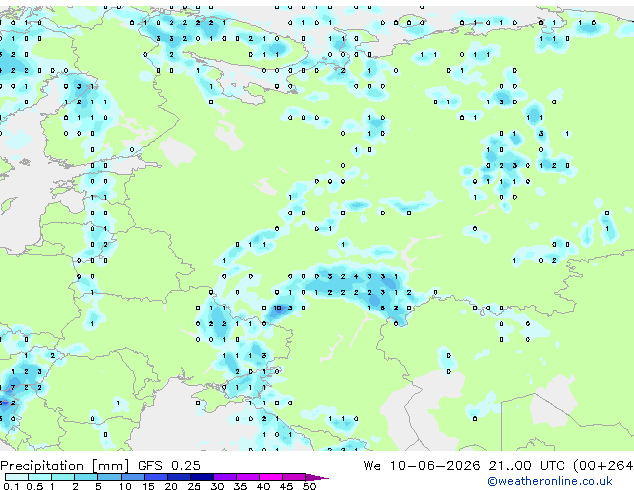
Task: Click the '15' legend scale label
Action: pos(148,486)
